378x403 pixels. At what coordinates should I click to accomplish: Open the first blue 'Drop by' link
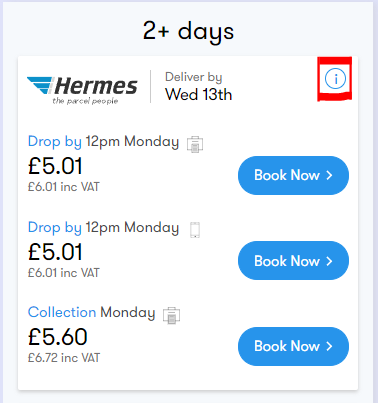click(55, 142)
